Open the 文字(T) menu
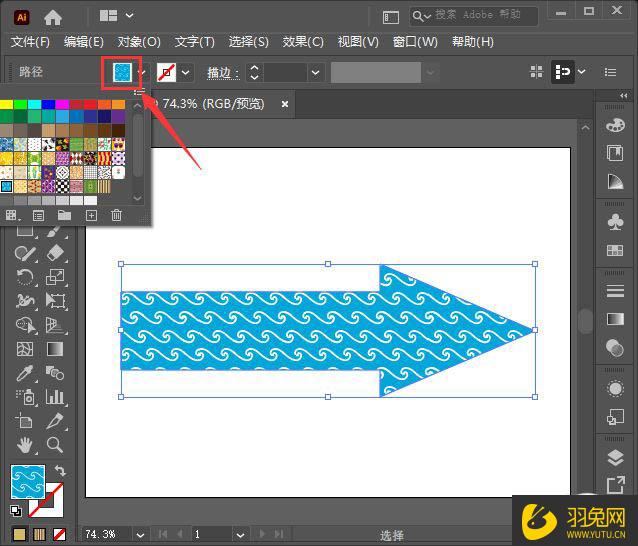 coord(194,41)
